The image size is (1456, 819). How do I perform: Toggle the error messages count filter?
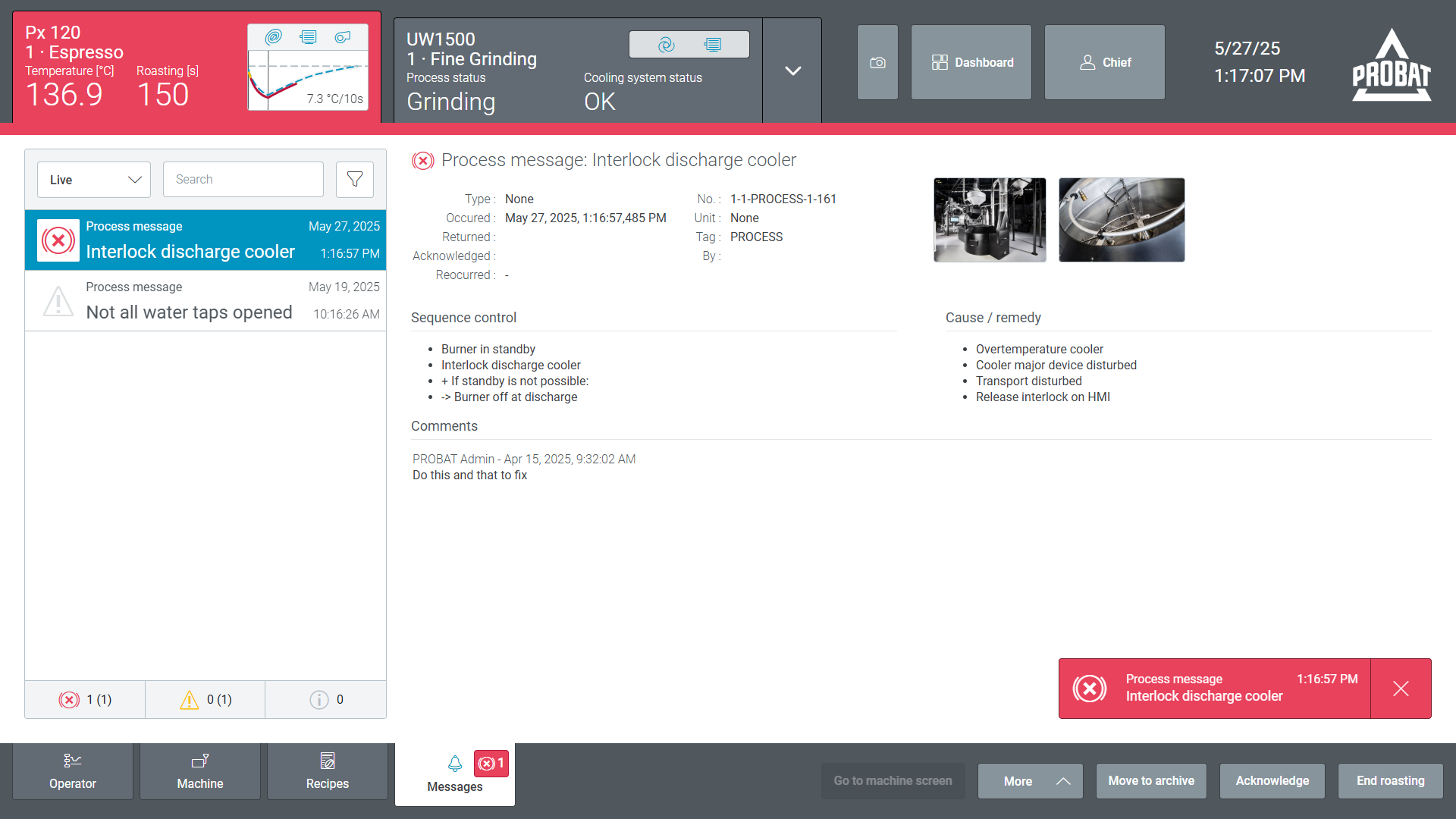(85, 699)
